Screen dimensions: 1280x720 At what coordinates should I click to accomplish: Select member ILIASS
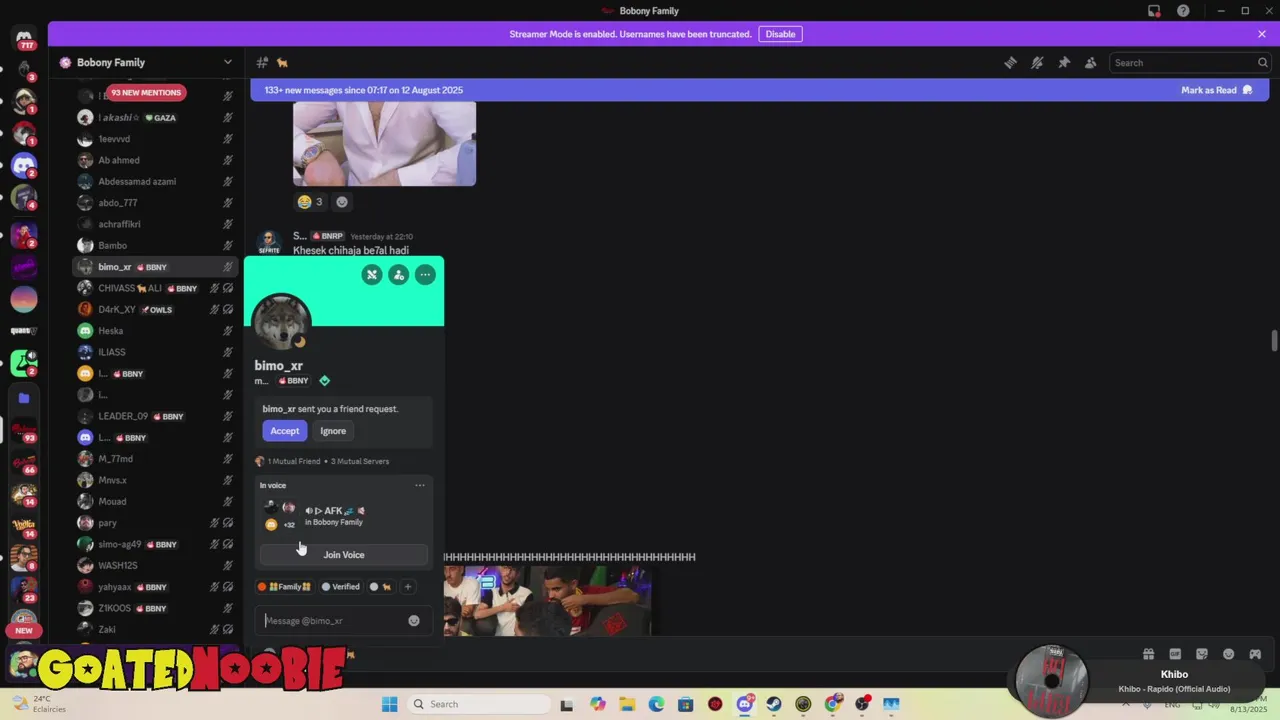tap(155, 352)
